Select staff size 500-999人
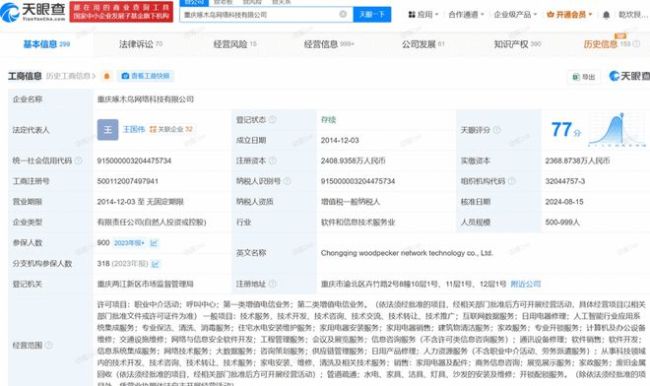Image resolution: width=650 pixels, height=386 pixels. click(562, 222)
